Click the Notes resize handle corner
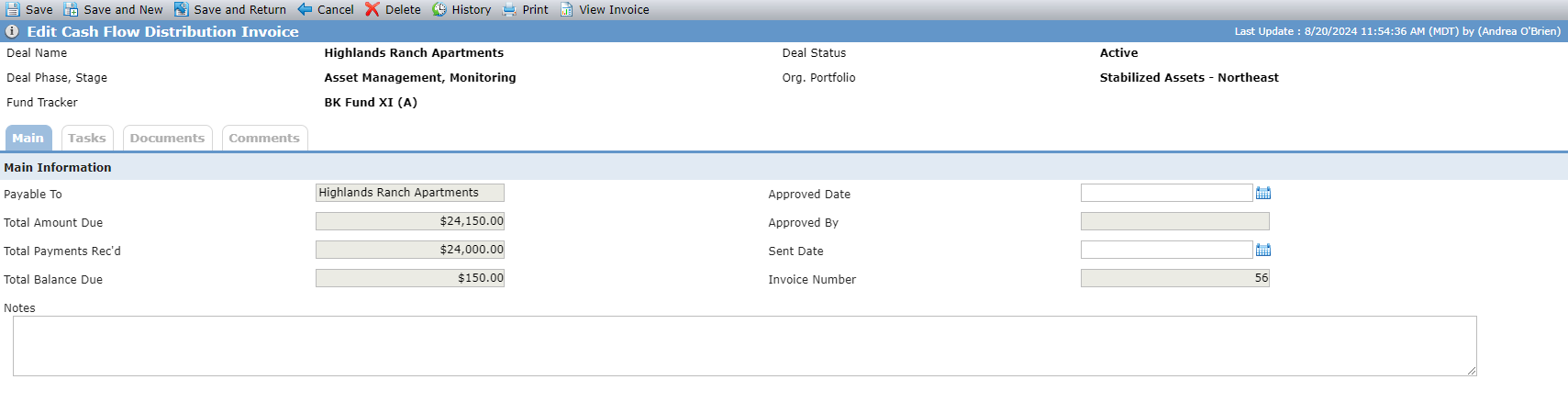The width and height of the screenshot is (1568, 413). (1471, 370)
